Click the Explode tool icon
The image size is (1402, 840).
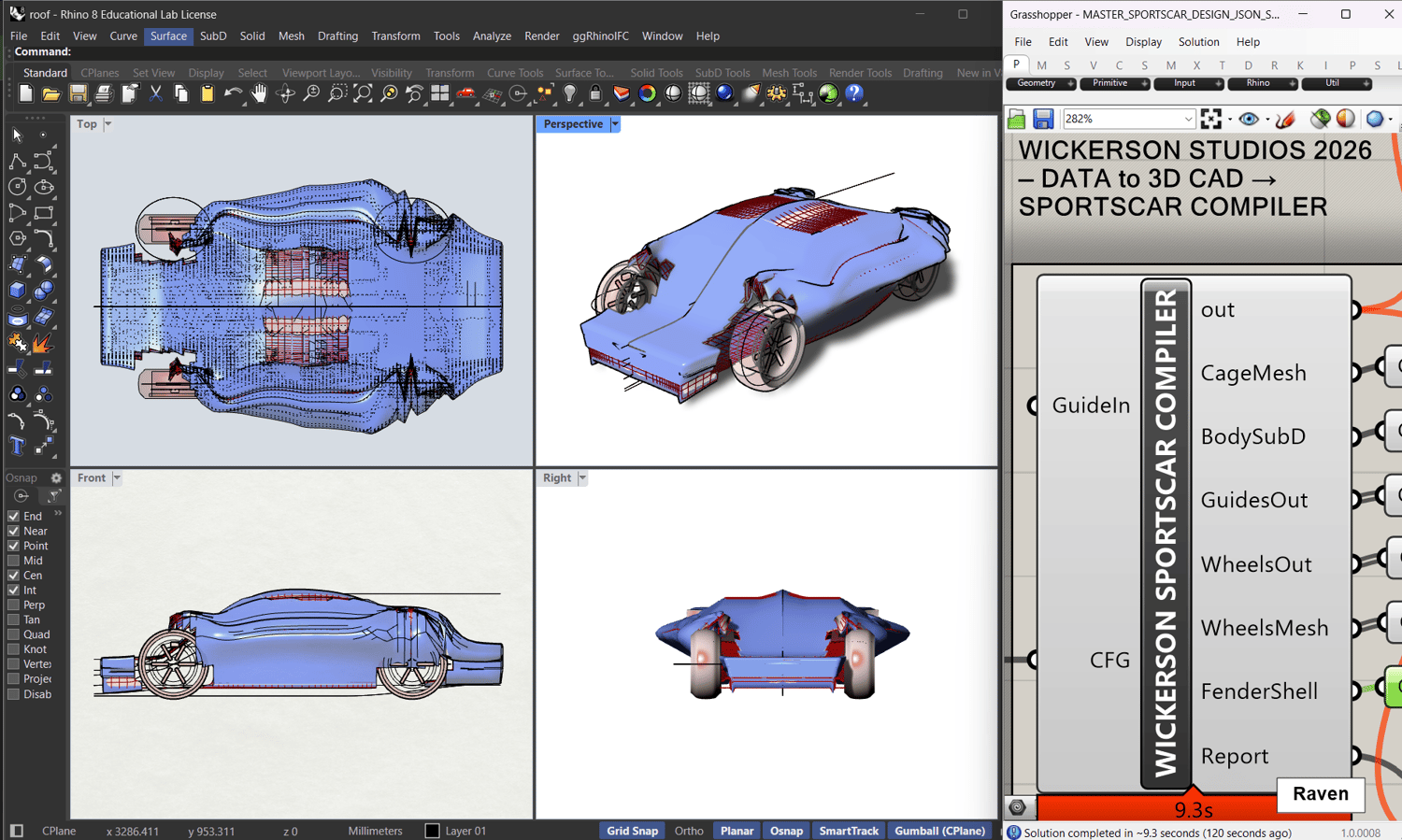tap(42, 343)
